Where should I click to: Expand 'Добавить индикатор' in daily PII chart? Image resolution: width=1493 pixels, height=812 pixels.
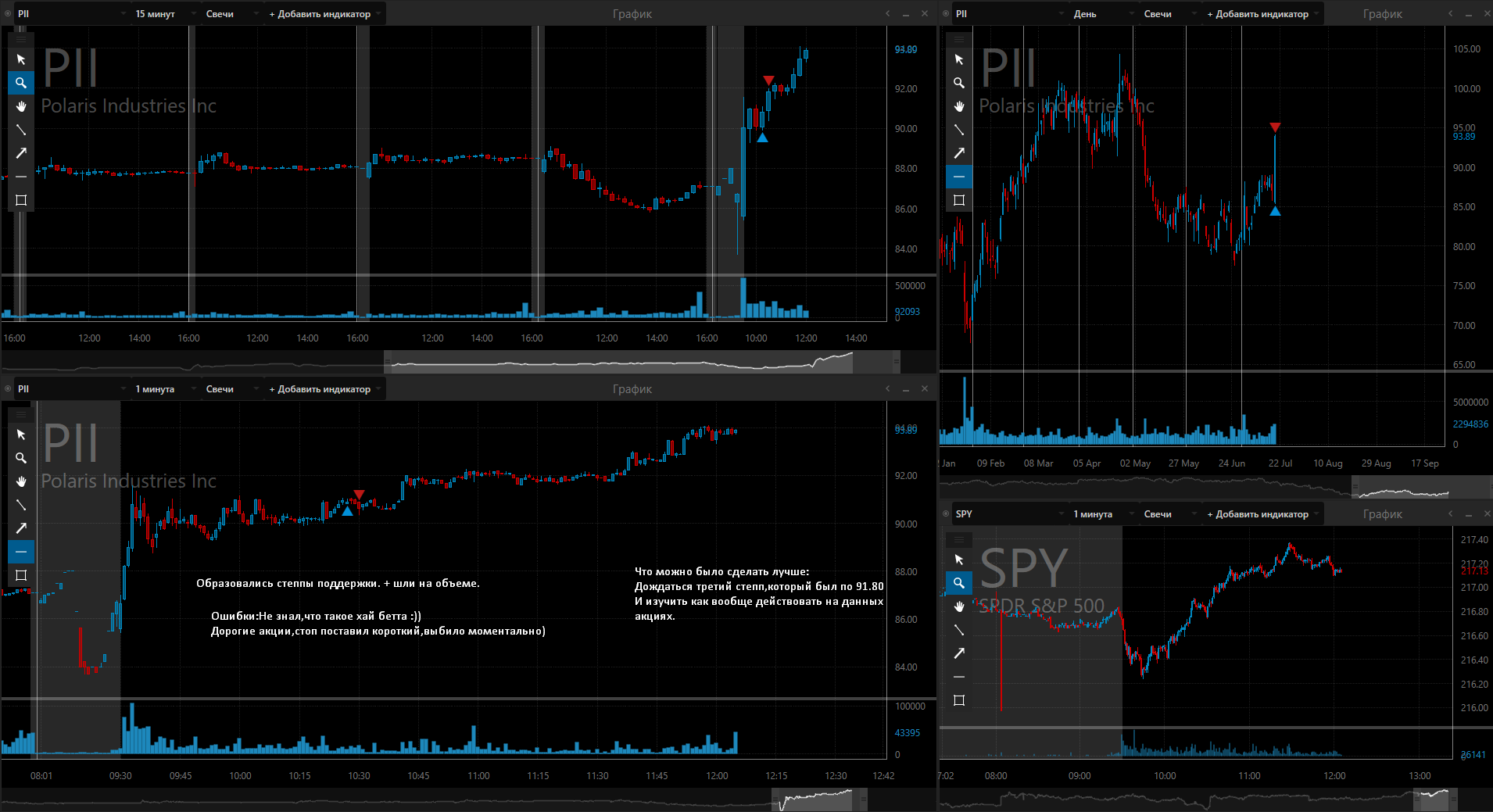(1262, 13)
